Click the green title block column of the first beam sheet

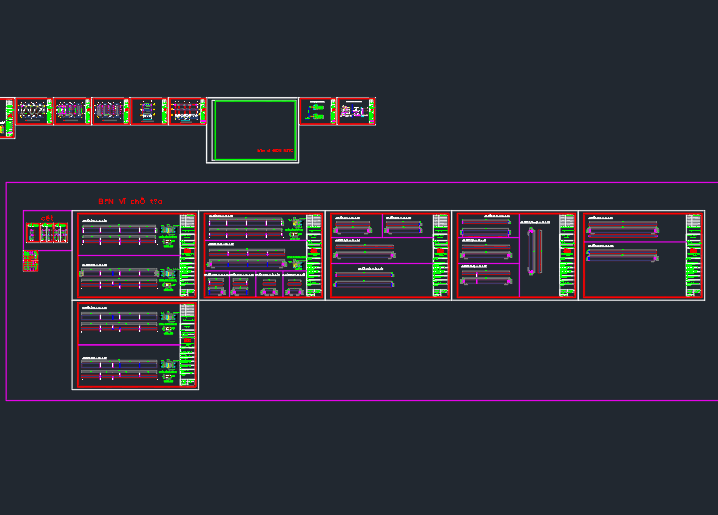(187, 255)
